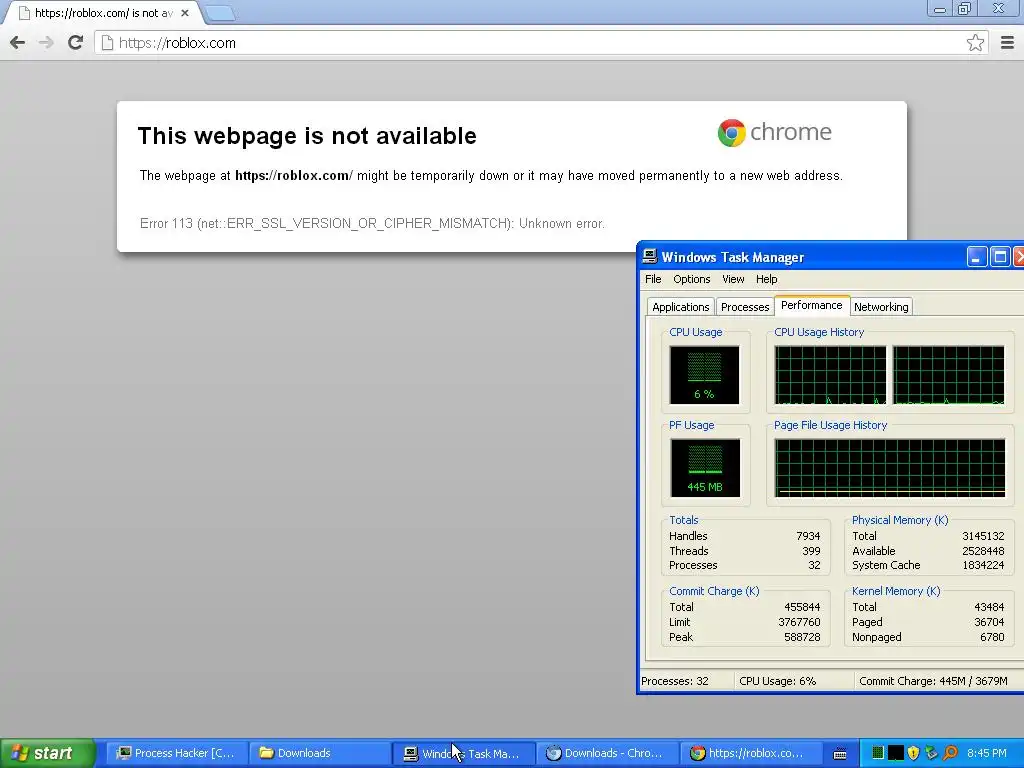Image resolution: width=1024 pixels, height=768 pixels.
Task: Click the Chrome logo on the error page
Action: [x=731, y=133]
